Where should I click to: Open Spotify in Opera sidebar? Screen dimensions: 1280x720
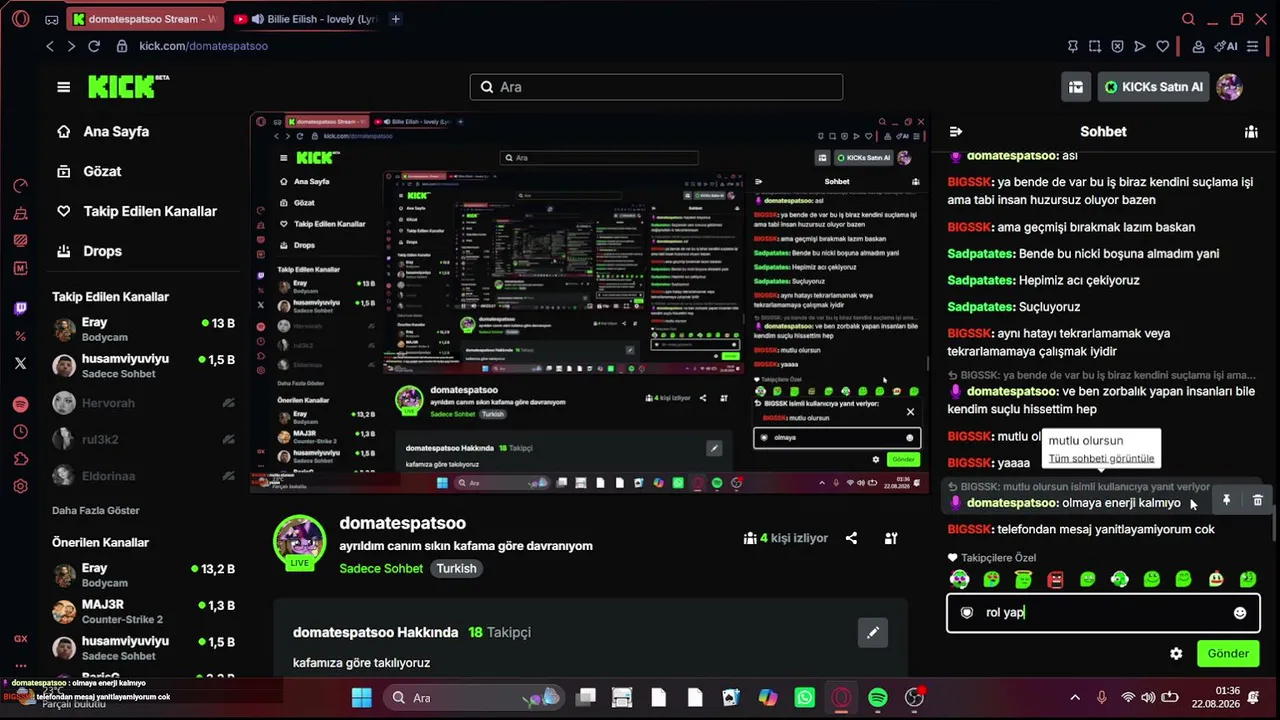(x=21, y=405)
